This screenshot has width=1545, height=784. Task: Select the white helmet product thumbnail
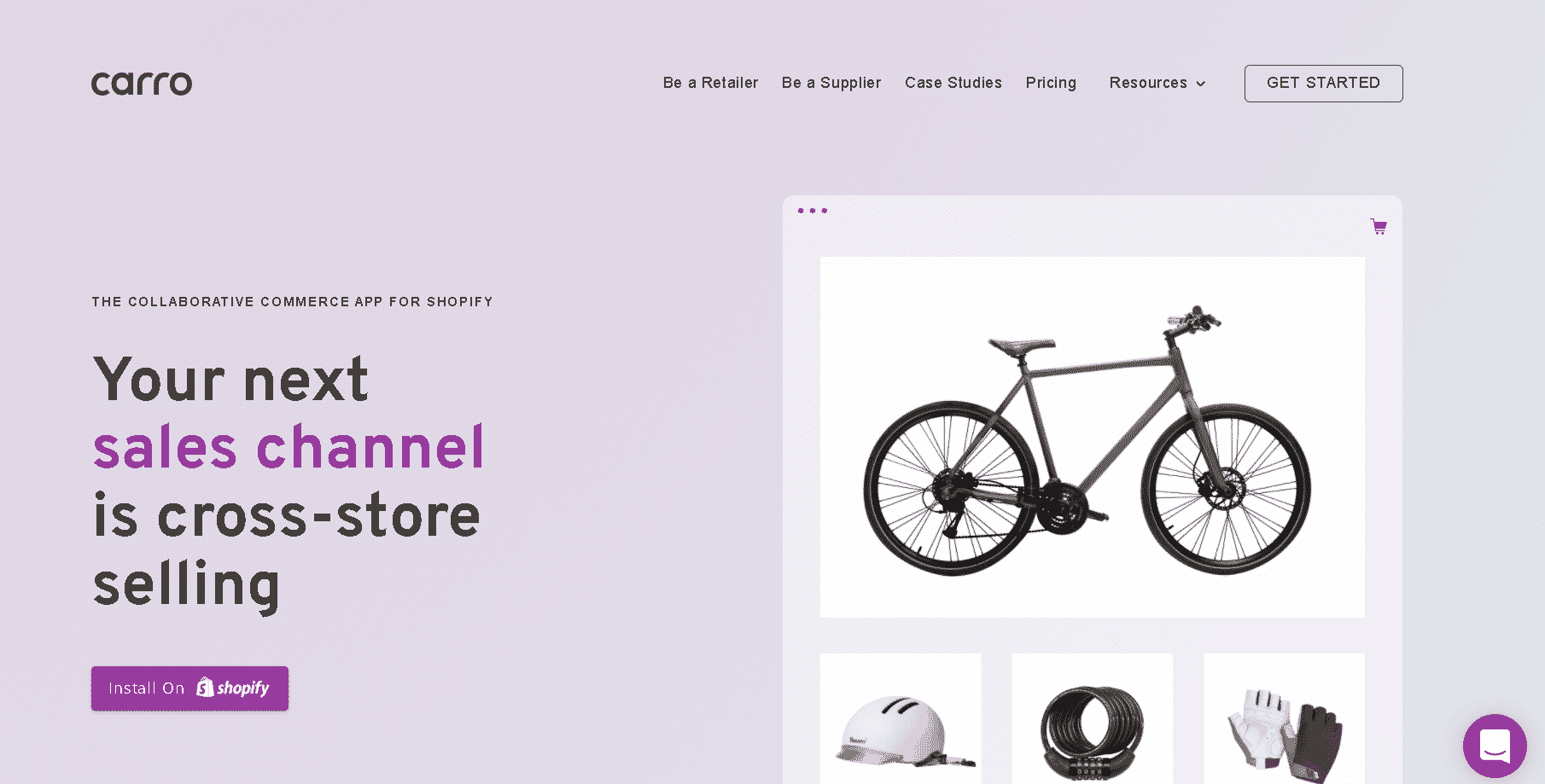(901, 718)
